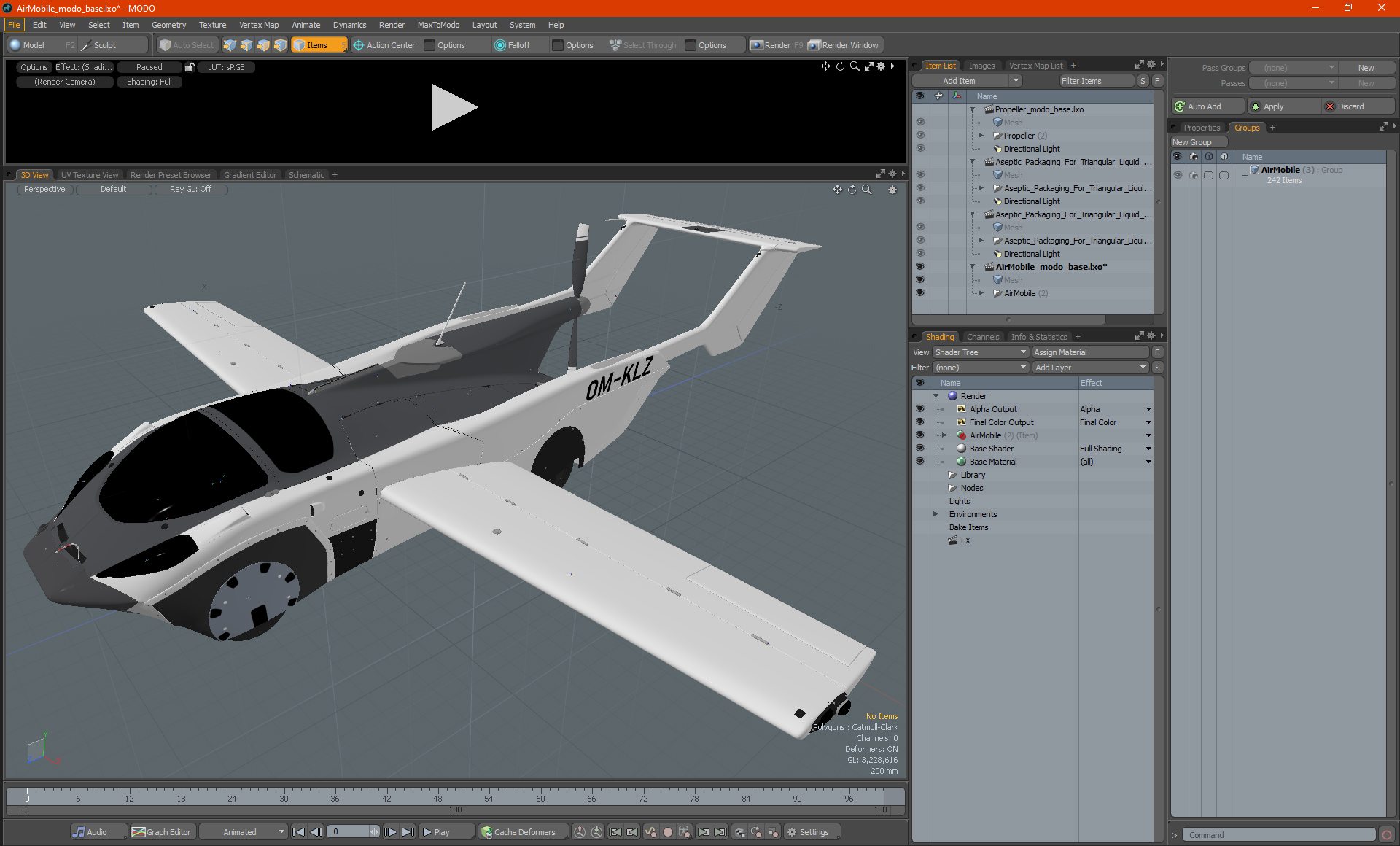Switch to the UV Texture View tab
The height and width of the screenshot is (846, 1400).
coord(88,174)
